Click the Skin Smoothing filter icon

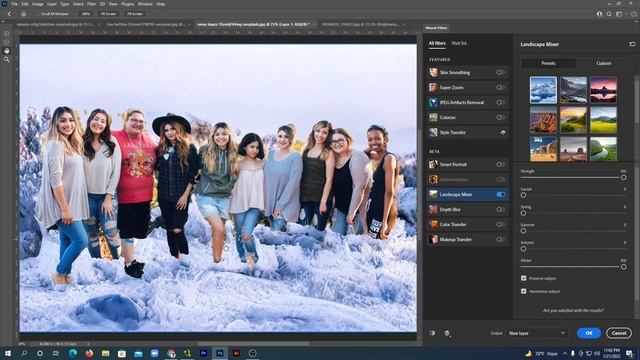pos(433,72)
